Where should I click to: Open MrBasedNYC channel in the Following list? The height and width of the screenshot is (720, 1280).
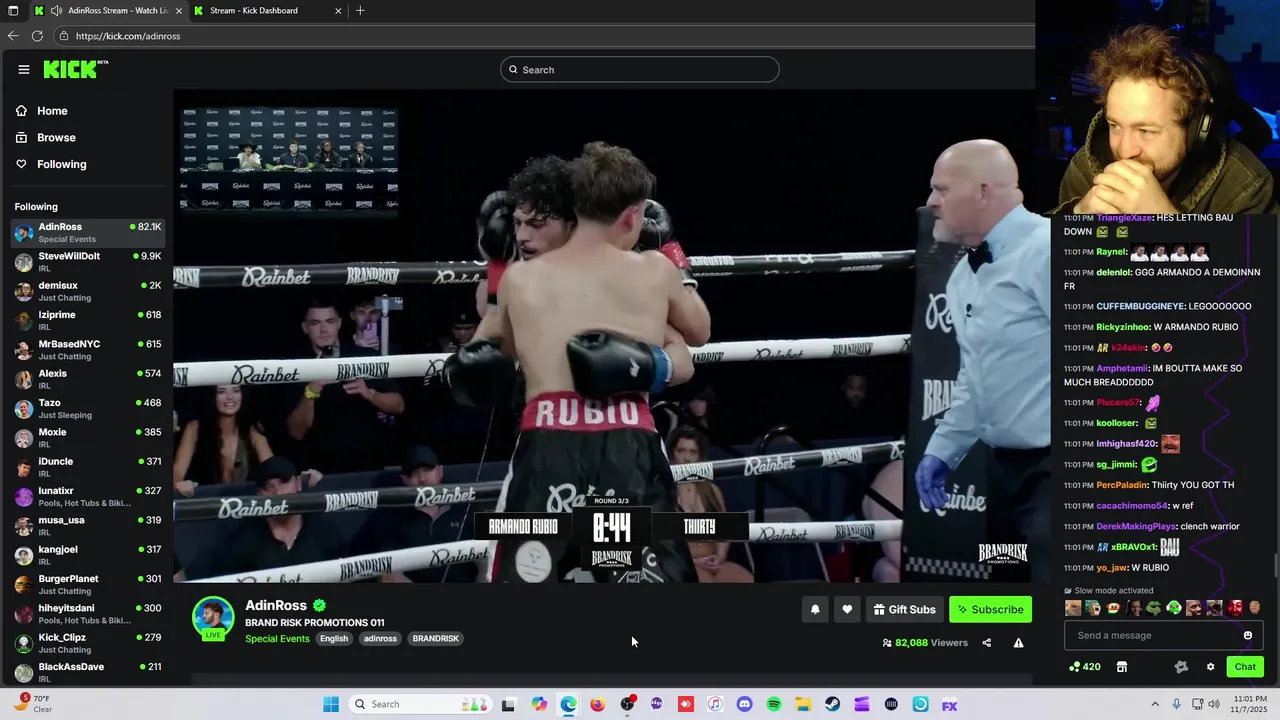coord(88,350)
